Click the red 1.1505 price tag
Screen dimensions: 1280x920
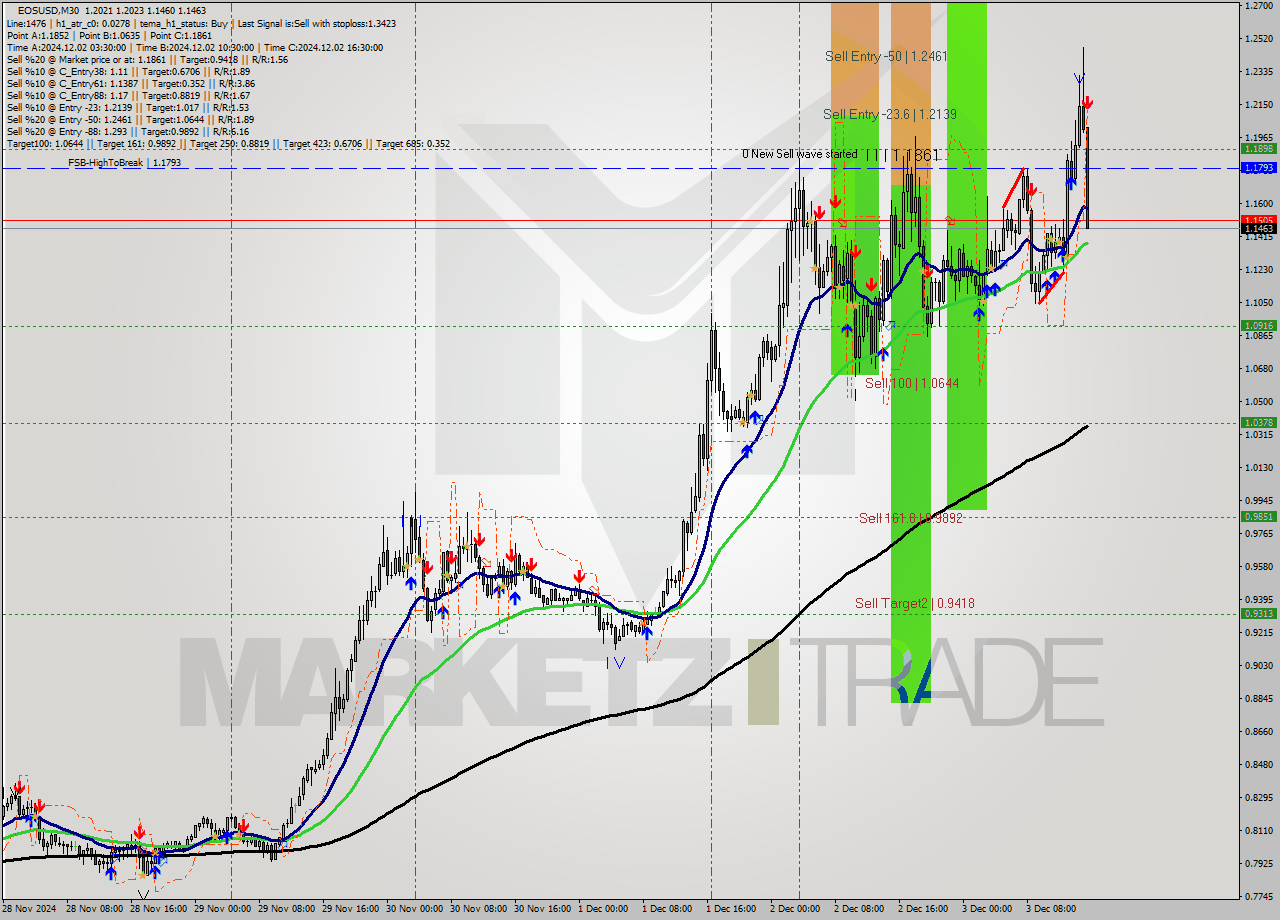click(1257, 220)
